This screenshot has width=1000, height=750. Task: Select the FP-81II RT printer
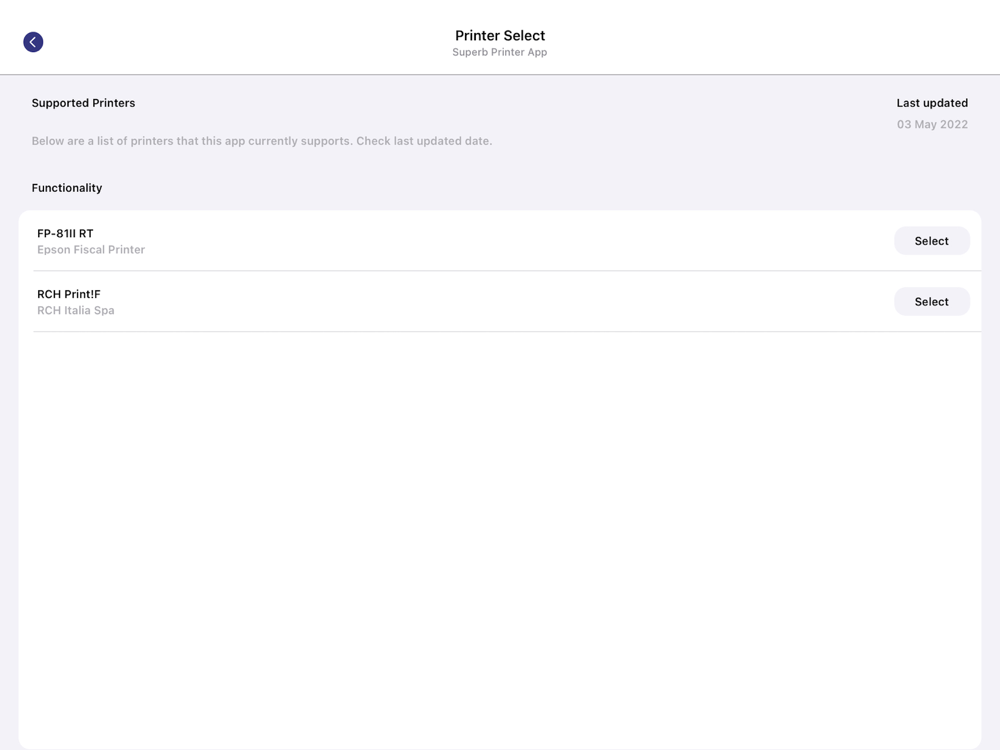(932, 241)
